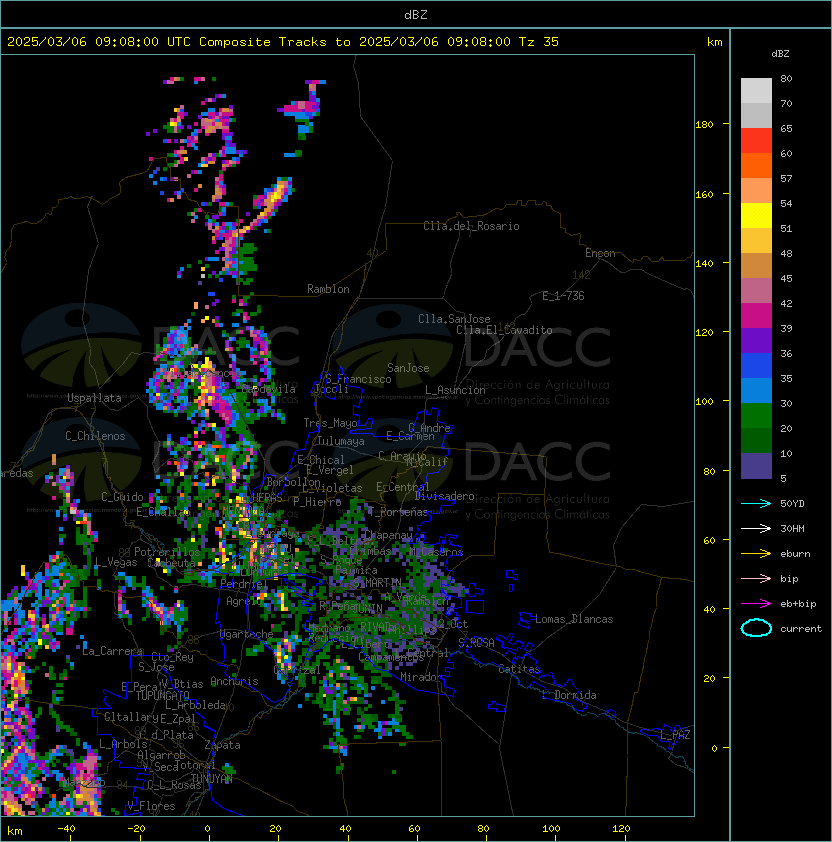Screen dimensions: 832x842
Task: Click the 'Ugarteche' place label
Action: [x=247, y=634]
